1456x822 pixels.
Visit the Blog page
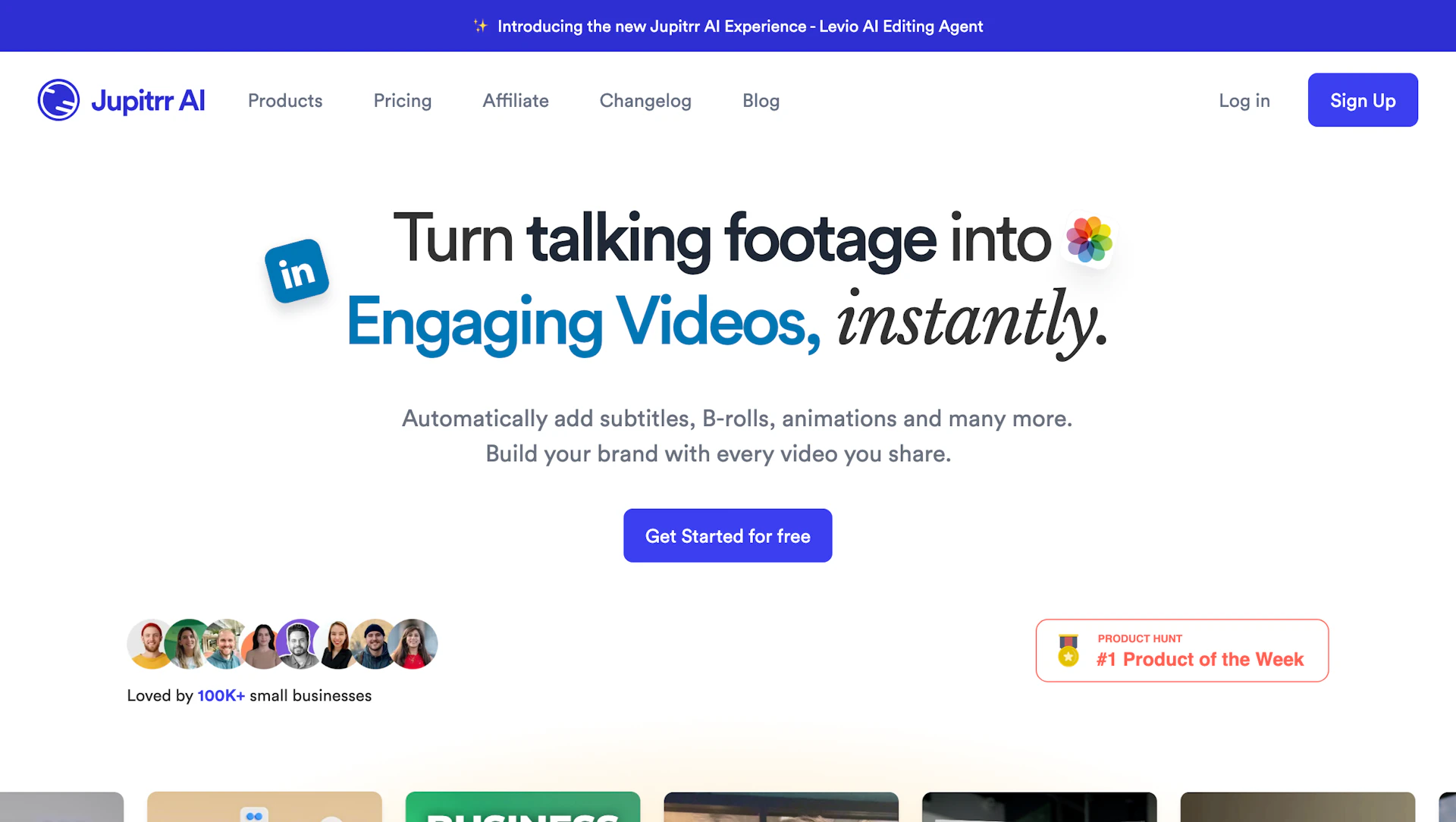point(761,100)
